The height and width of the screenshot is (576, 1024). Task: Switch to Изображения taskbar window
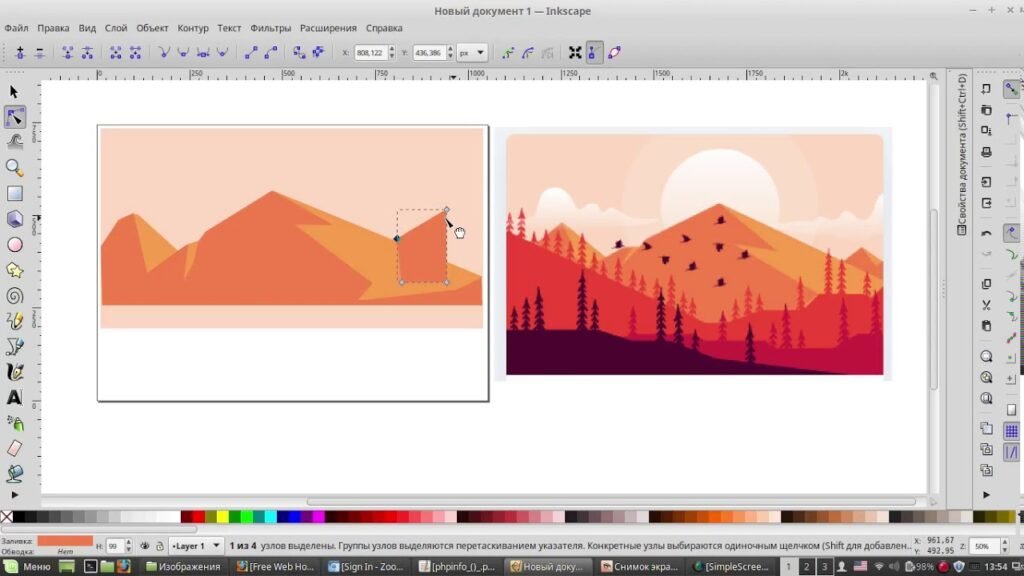183,566
